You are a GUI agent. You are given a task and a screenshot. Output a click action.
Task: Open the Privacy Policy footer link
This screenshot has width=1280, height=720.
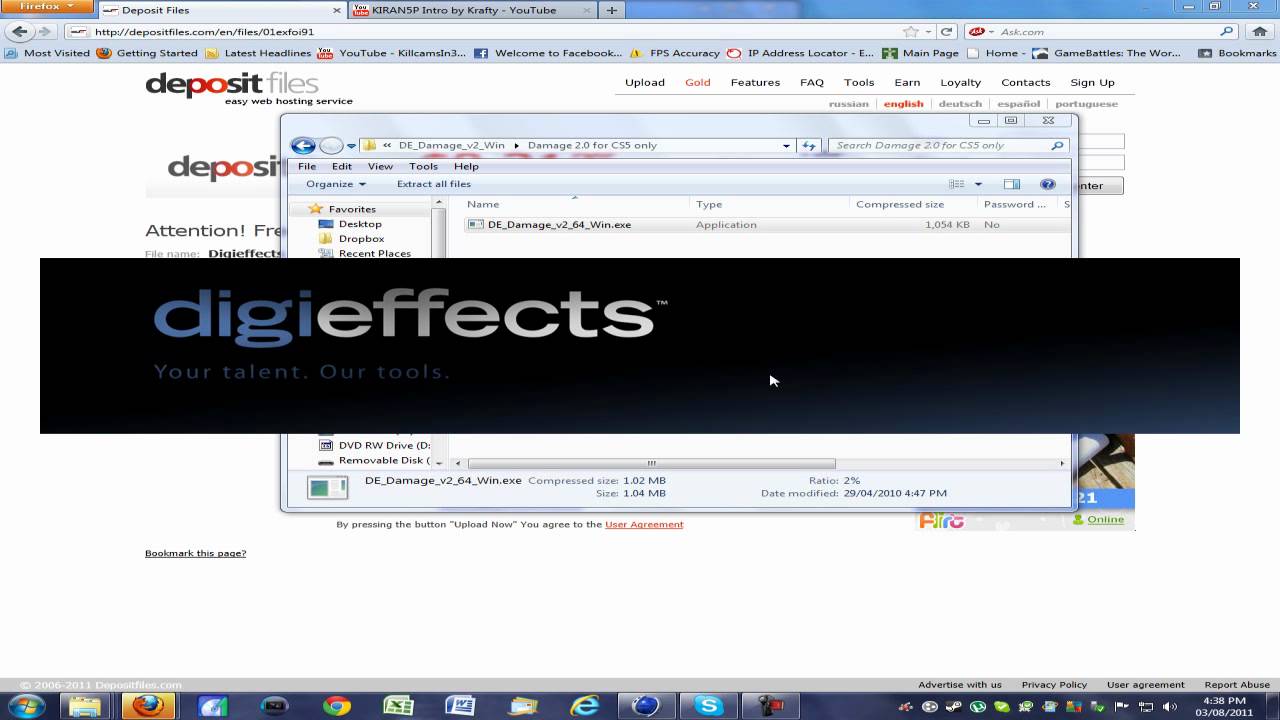point(1054,685)
